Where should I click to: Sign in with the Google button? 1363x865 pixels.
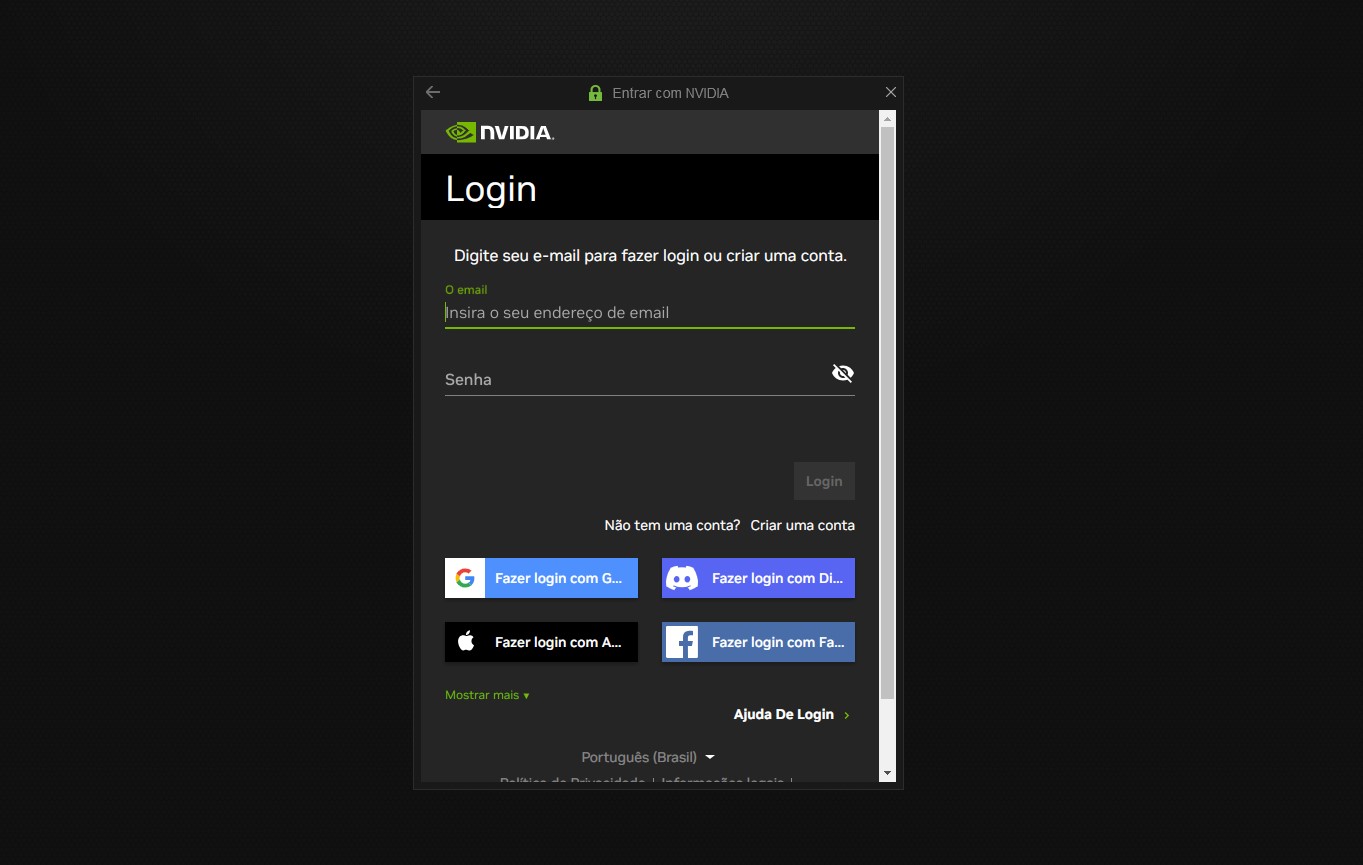tap(541, 578)
